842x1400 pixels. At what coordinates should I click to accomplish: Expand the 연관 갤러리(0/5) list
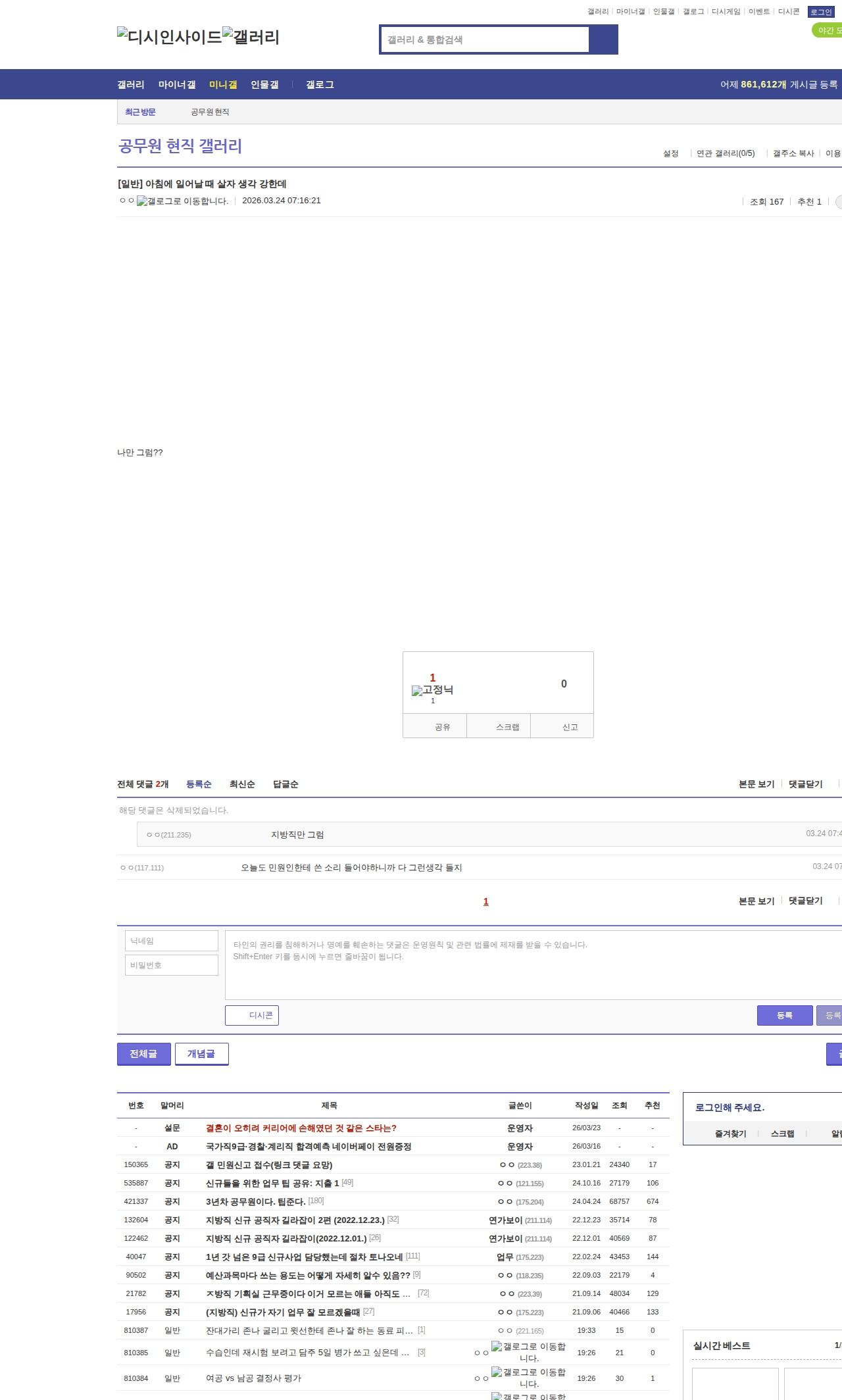click(726, 153)
